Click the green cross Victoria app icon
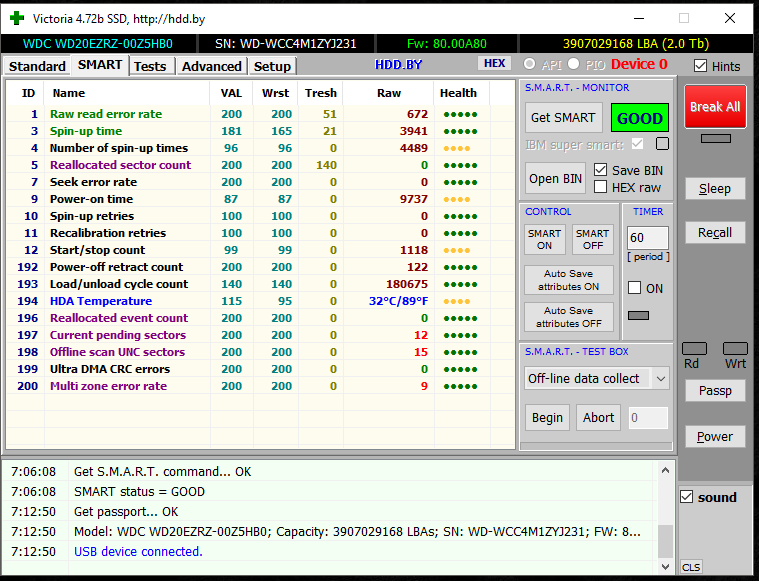Viewport: 759px width, 581px height. coord(17,18)
